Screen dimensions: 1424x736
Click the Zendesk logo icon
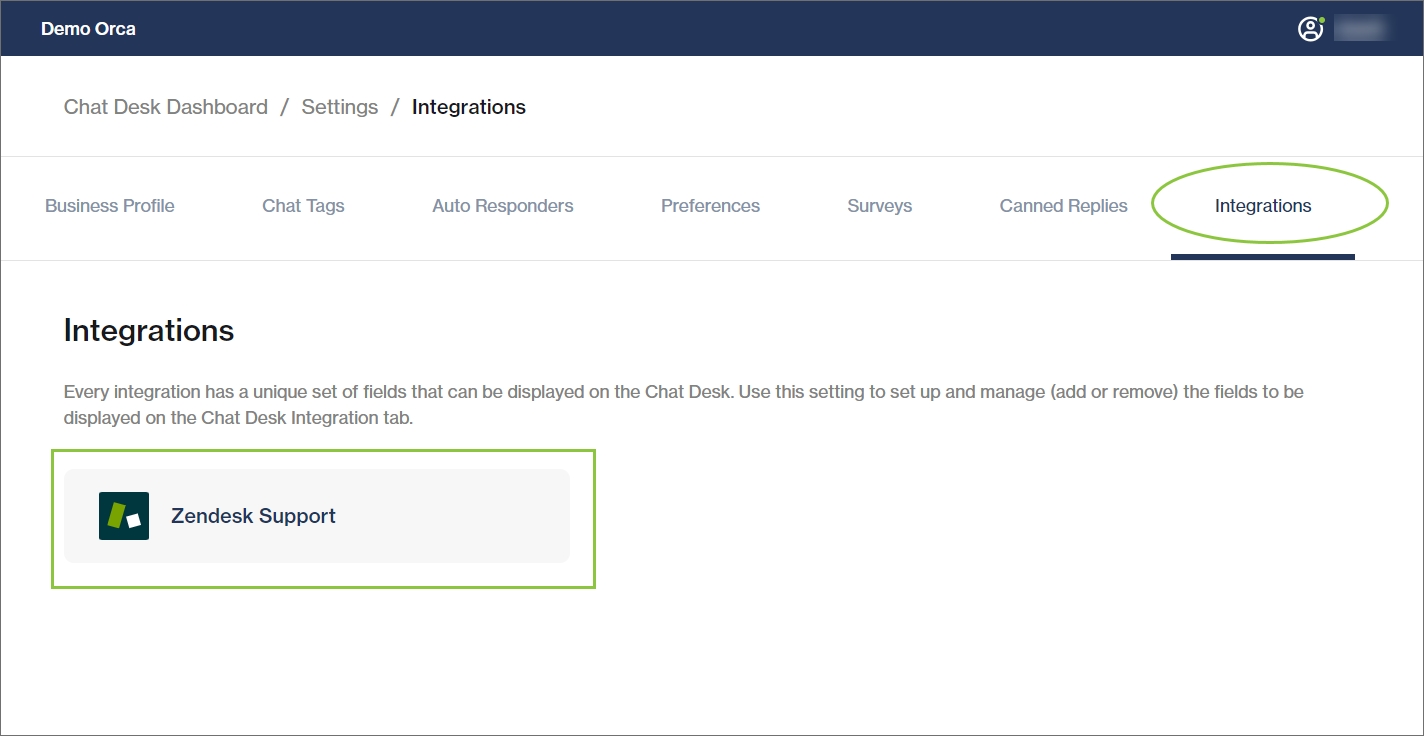tap(124, 516)
